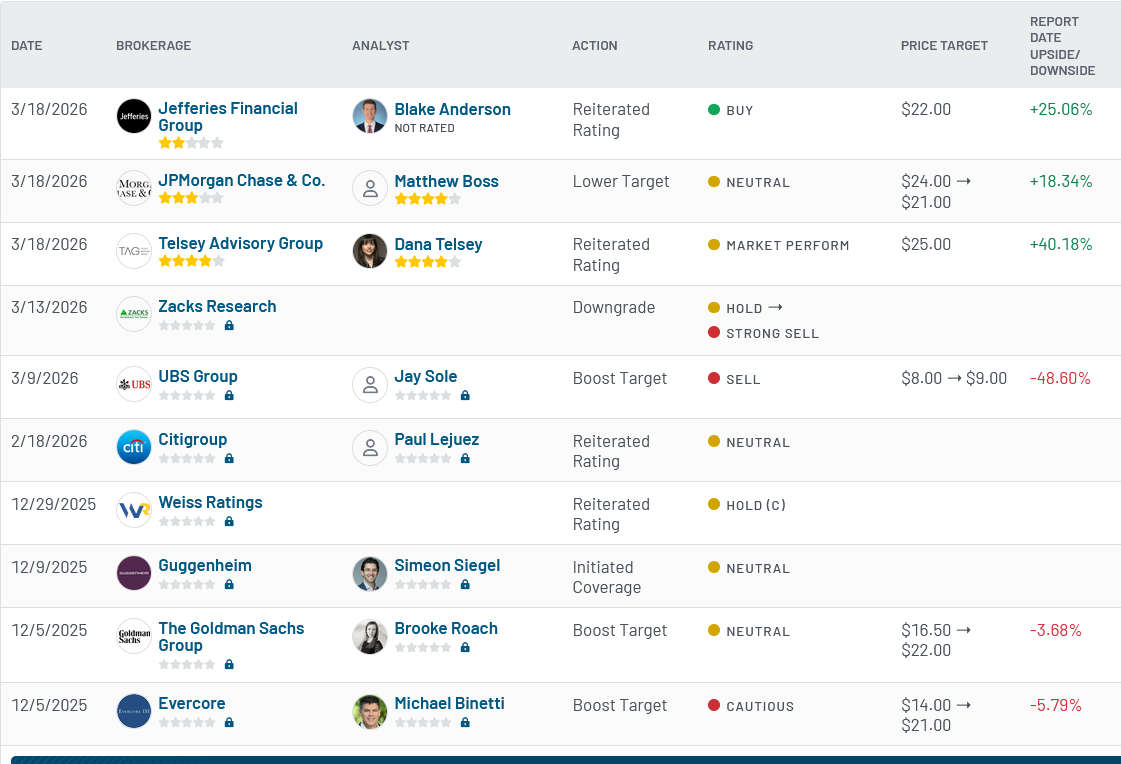Click the Citi logo icon
This screenshot has width=1121, height=764.
coord(134,447)
